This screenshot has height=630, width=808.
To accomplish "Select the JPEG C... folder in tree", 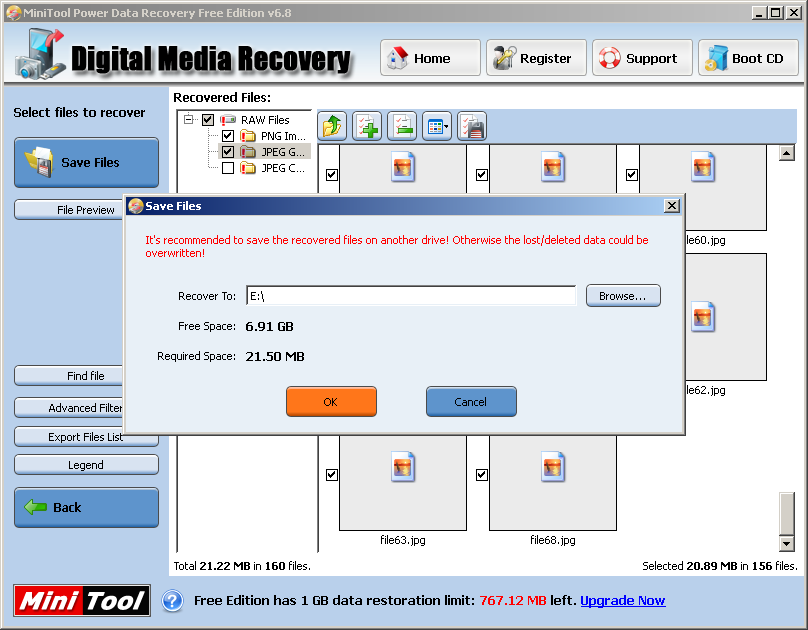I will [282, 168].
